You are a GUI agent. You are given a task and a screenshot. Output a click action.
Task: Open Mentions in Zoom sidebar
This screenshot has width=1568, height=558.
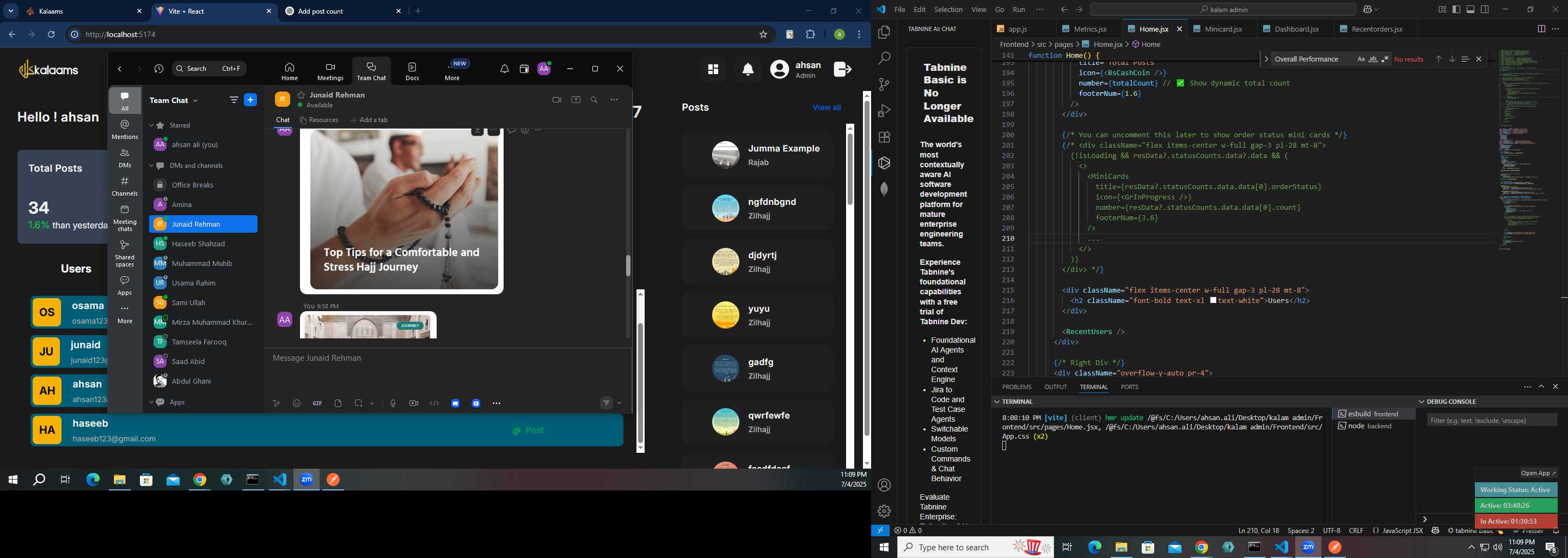coord(125,130)
